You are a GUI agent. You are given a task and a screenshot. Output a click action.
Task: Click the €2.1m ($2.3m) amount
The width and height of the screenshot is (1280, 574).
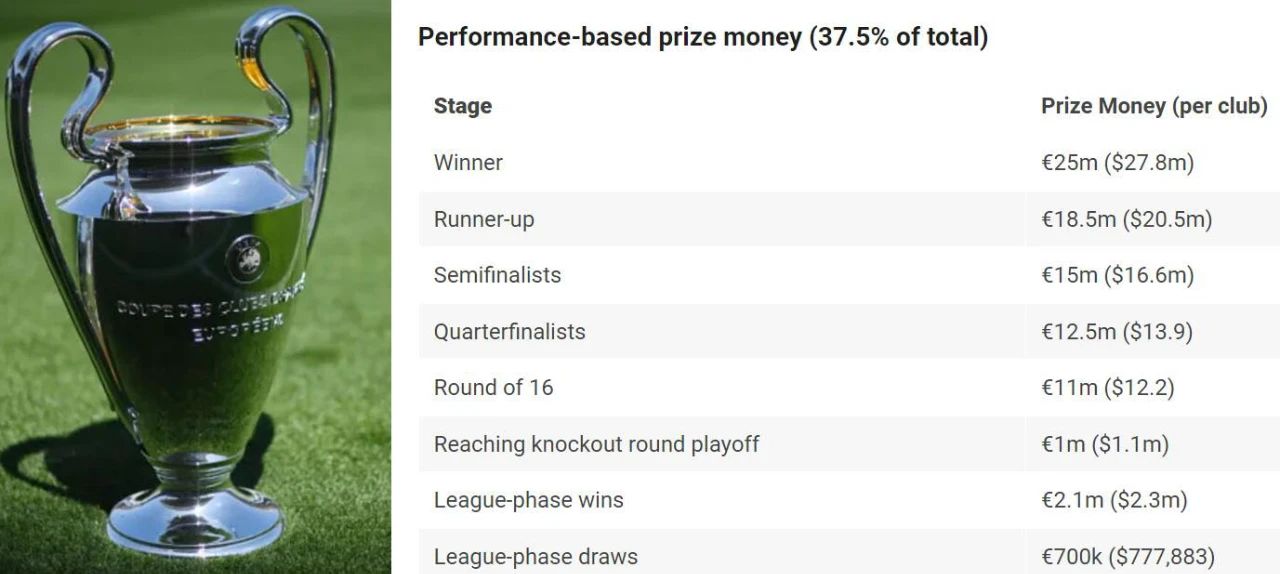1114,501
